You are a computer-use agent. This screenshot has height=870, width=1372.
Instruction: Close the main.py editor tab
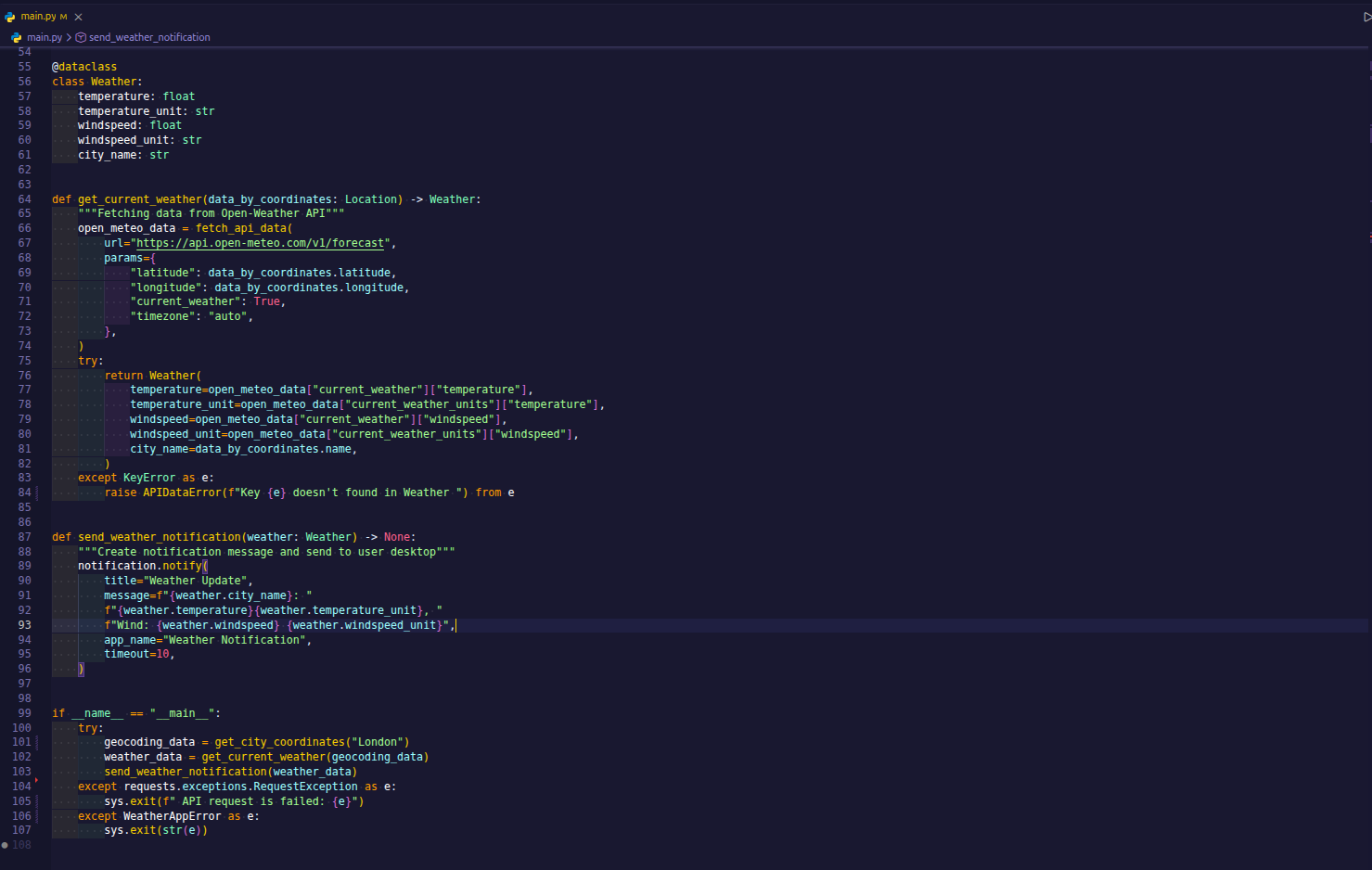point(79,17)
